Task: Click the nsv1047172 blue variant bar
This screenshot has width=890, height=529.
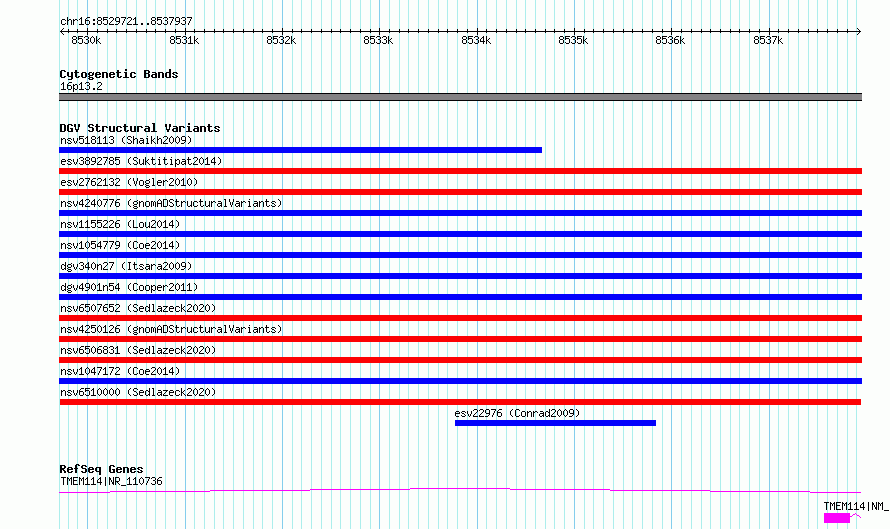Action: tap(460, 381)
